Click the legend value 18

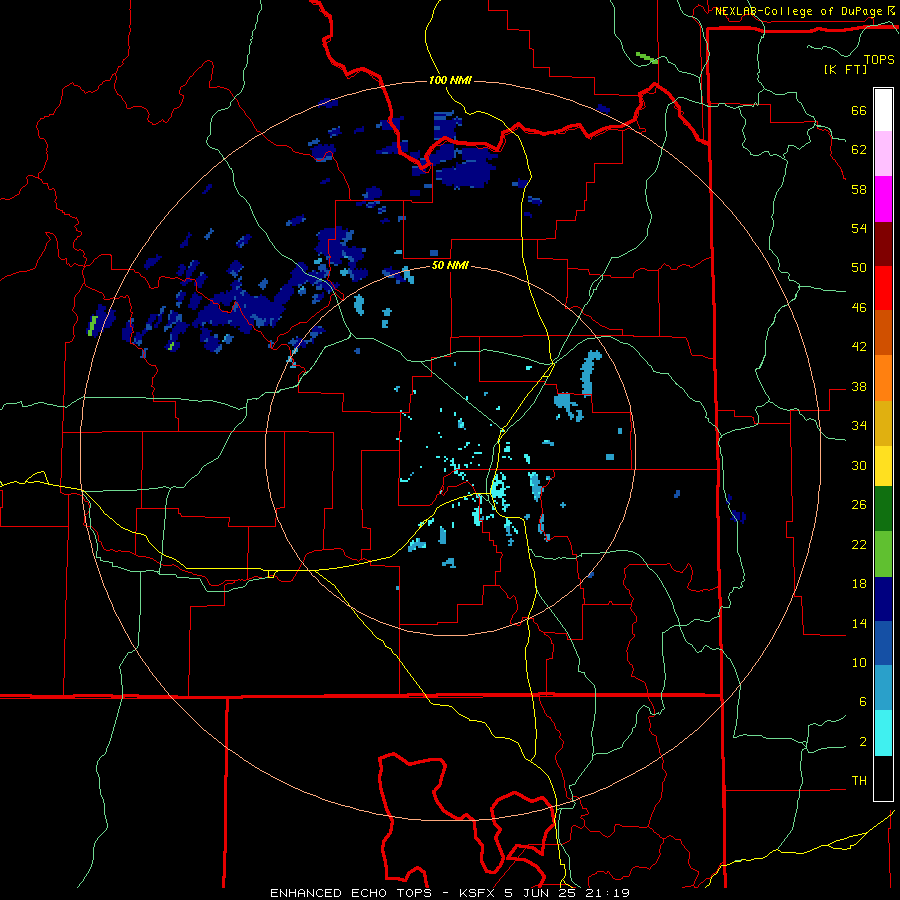859,584
